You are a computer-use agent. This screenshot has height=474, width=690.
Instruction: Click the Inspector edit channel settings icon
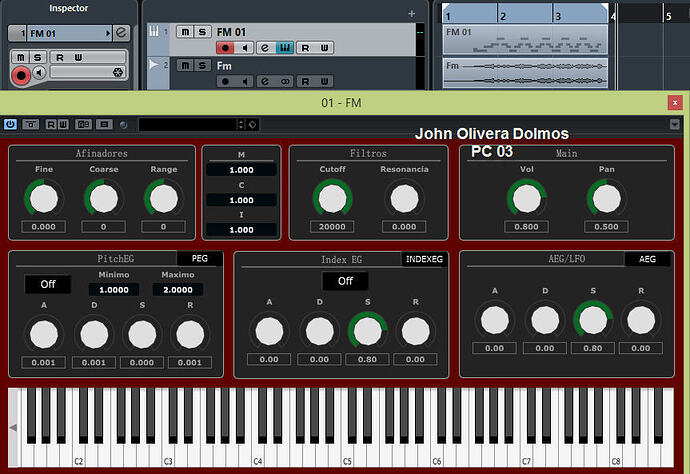pyautogui.click(x=121, y=33)
